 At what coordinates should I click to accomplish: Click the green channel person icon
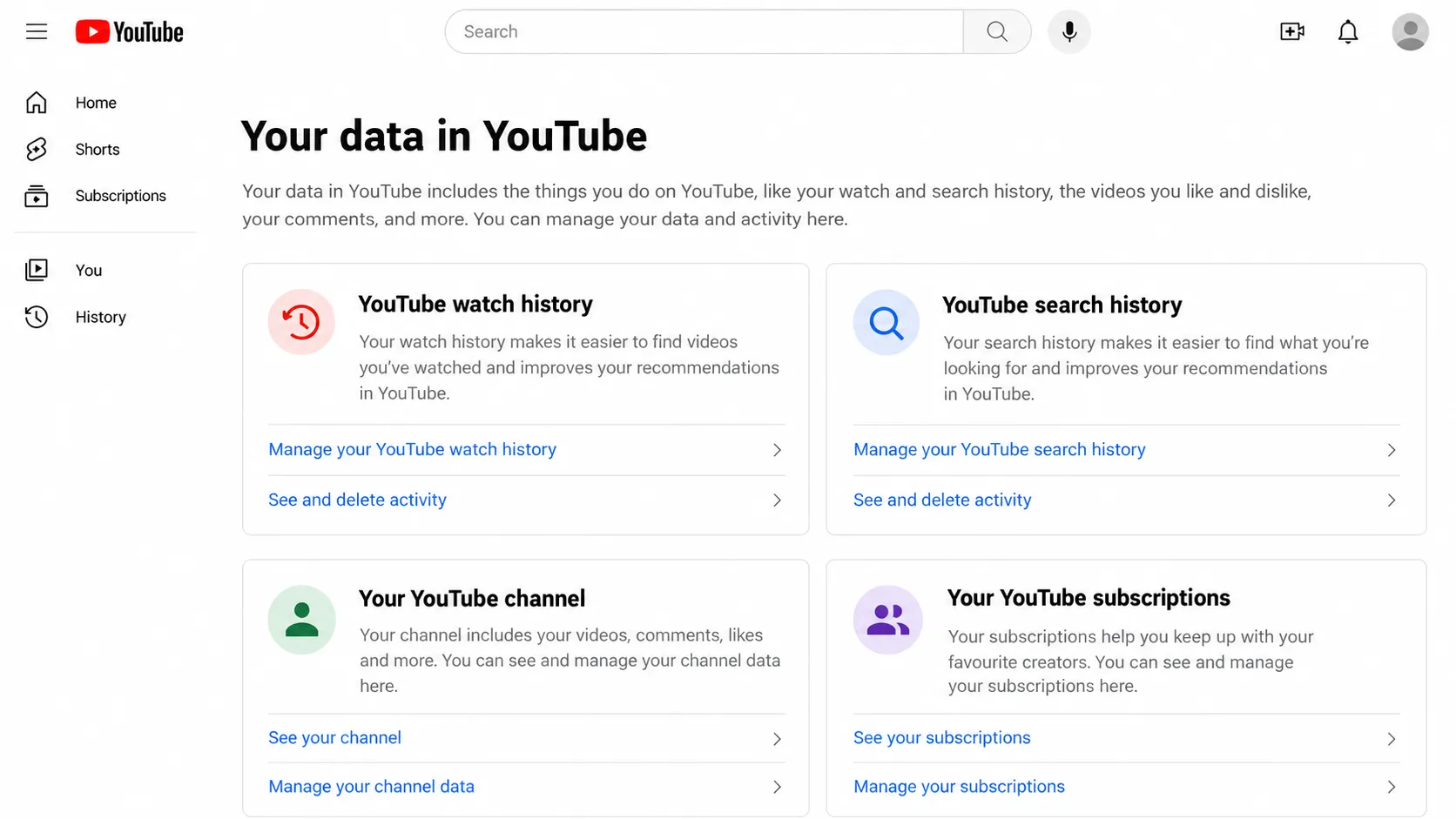(x=301, y=620)
